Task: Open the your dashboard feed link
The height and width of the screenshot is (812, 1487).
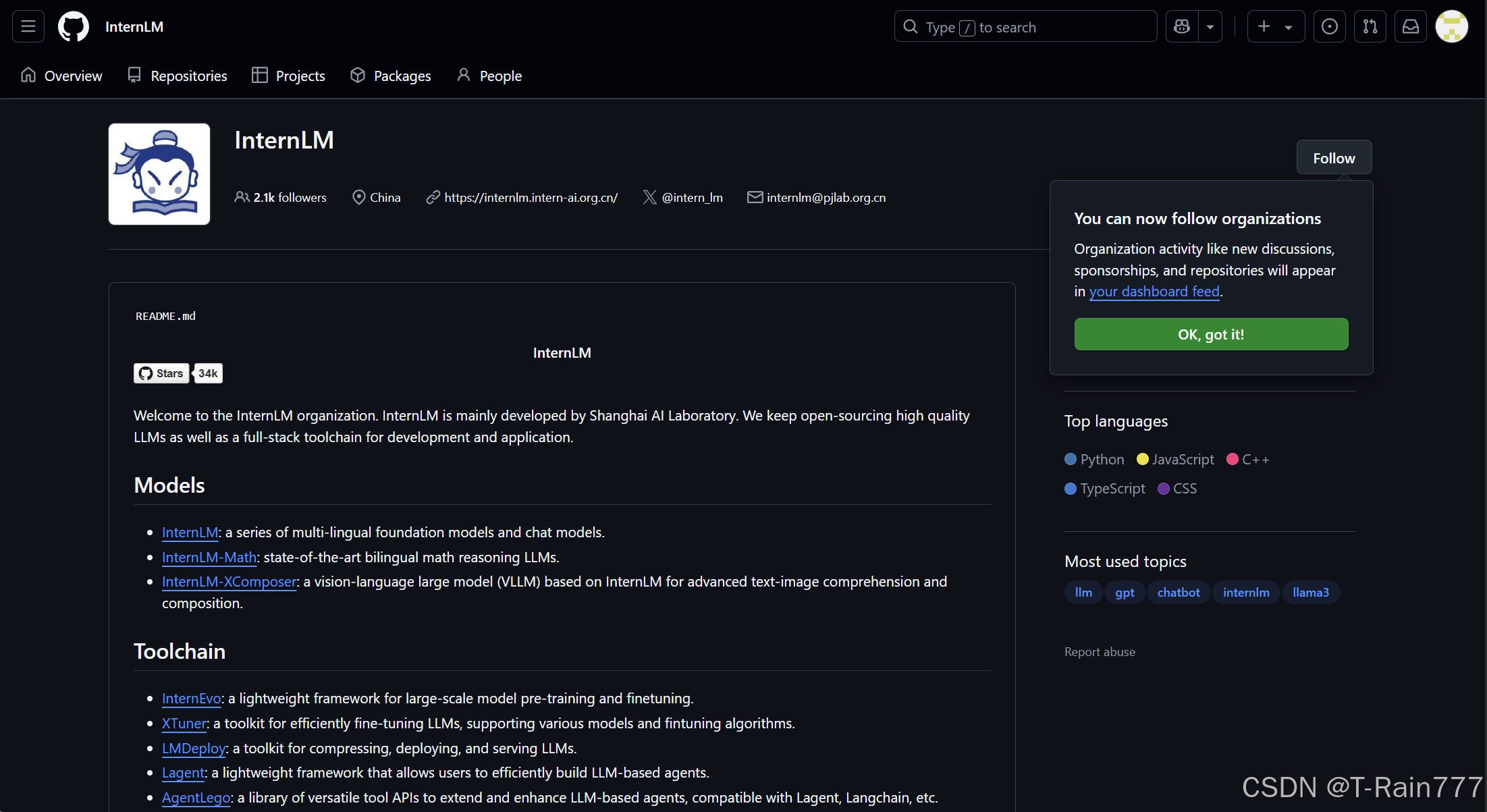Action: 1154,292
